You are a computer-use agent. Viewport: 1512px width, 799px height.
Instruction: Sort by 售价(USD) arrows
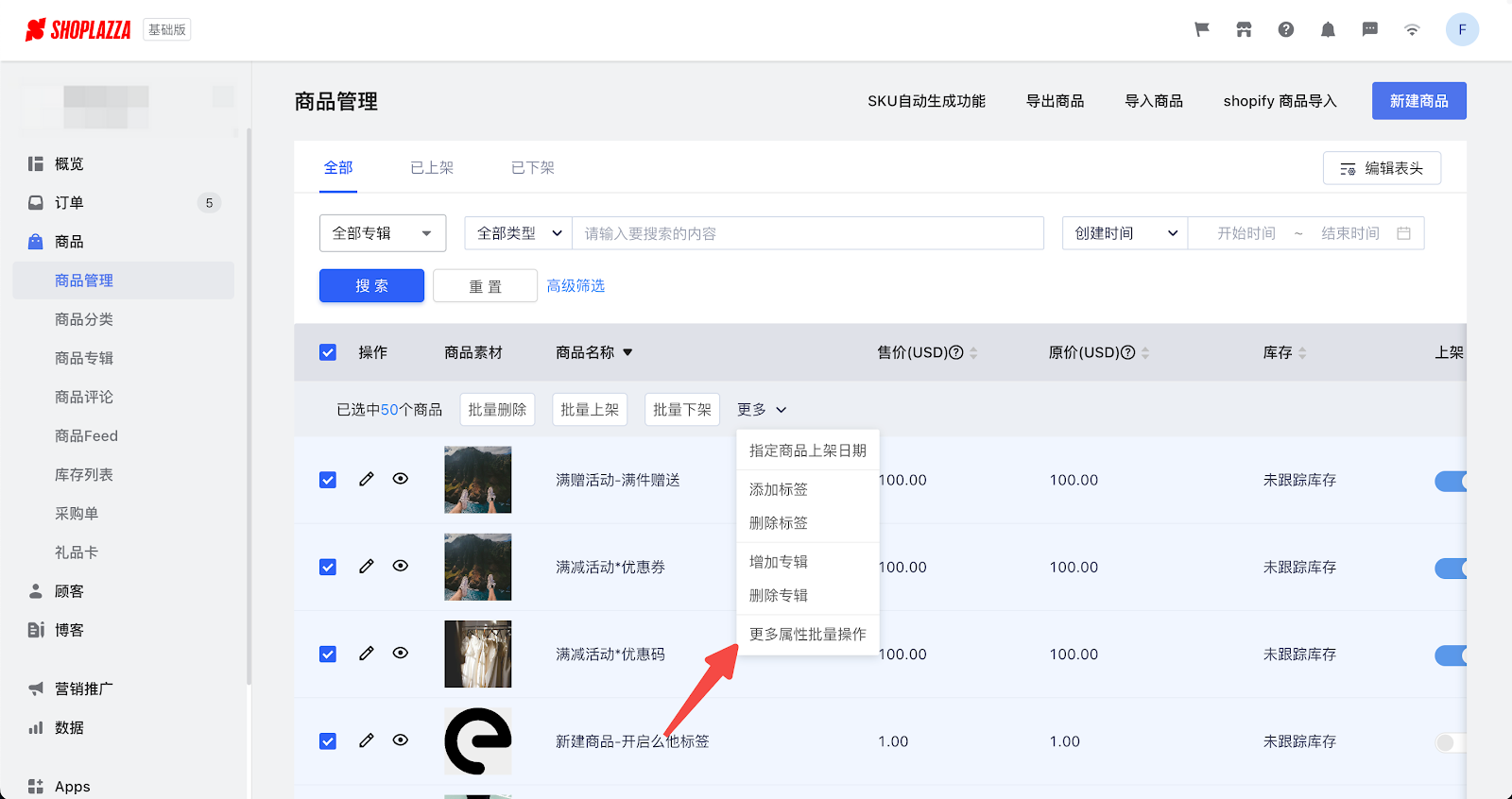[x=973, y=352]
